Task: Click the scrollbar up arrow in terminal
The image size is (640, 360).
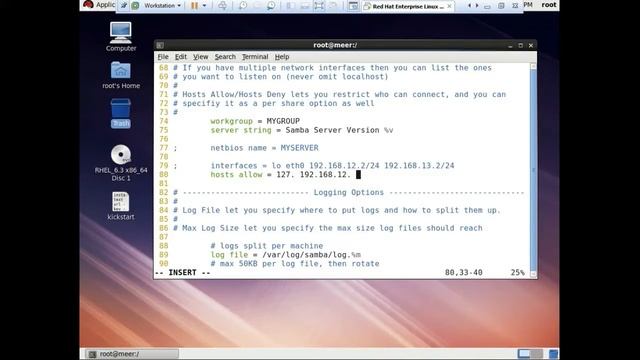Action: (x=533, y=66)
